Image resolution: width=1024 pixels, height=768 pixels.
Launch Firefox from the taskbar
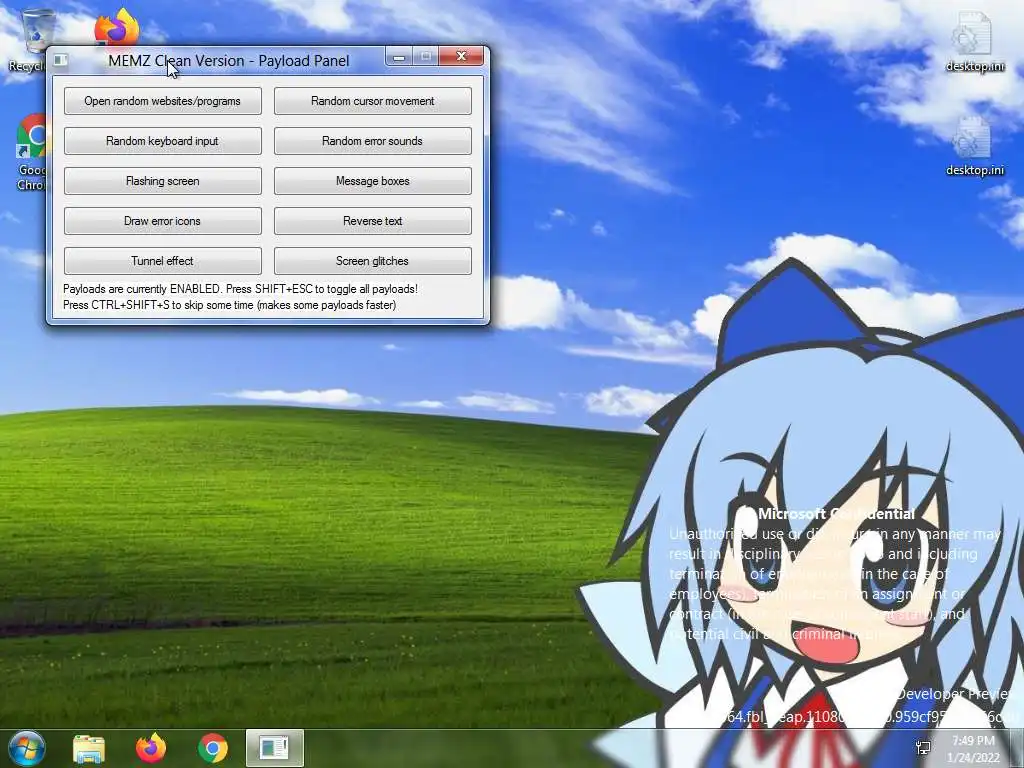(151, 748)
